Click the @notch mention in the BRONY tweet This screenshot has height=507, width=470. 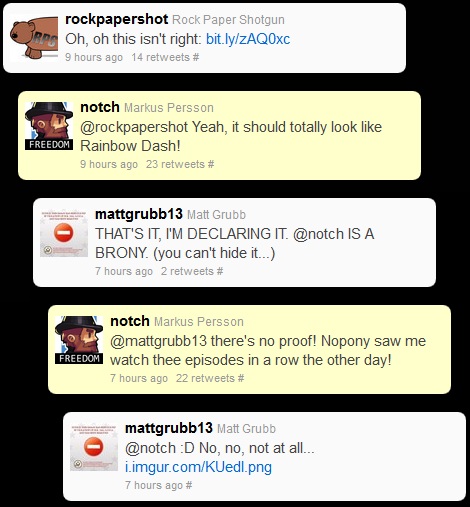318,234
